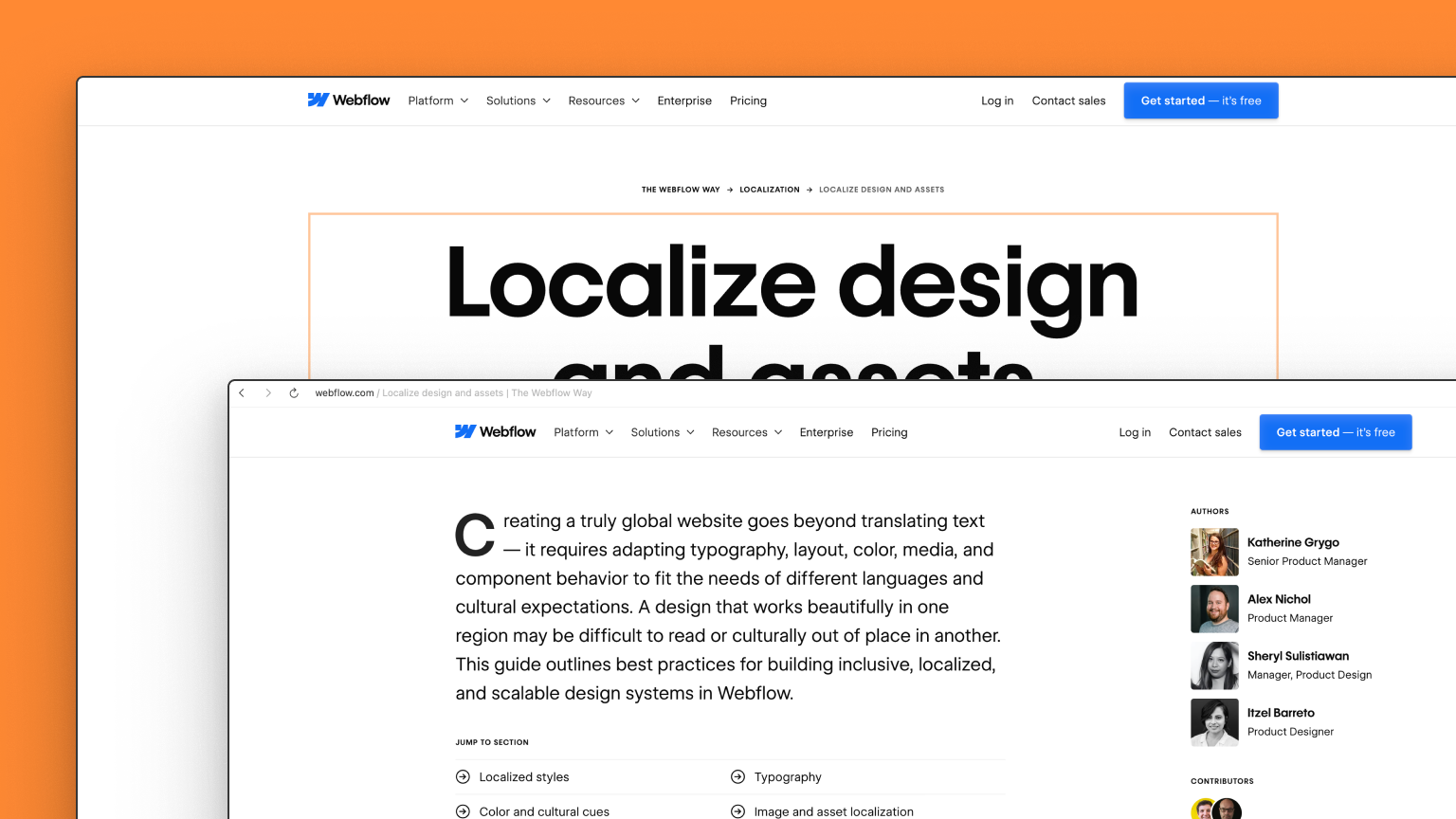Go to Pricing in the front window nav
1456x819 pixels.
click(x=889, y=432)
